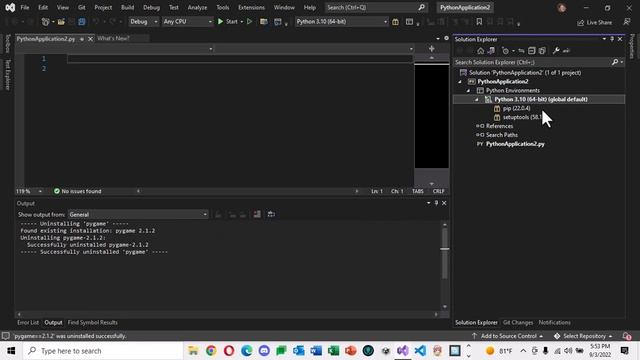640x360 pixels.
Task: Click Sync with Active Document icon
Action: [x=521, y=51]
